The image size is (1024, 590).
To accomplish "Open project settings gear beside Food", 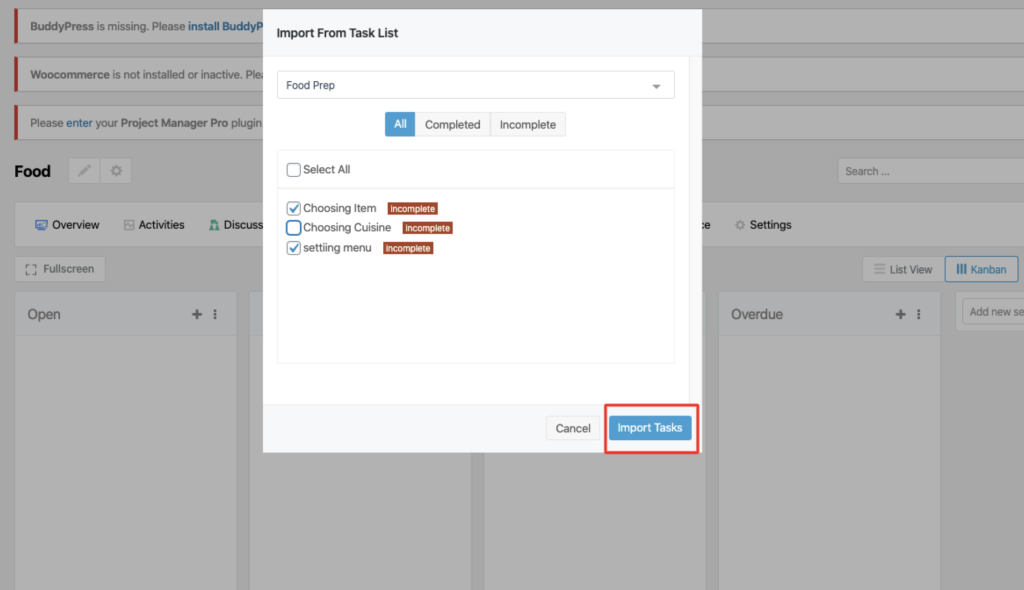I will click(x=116, y=171).
